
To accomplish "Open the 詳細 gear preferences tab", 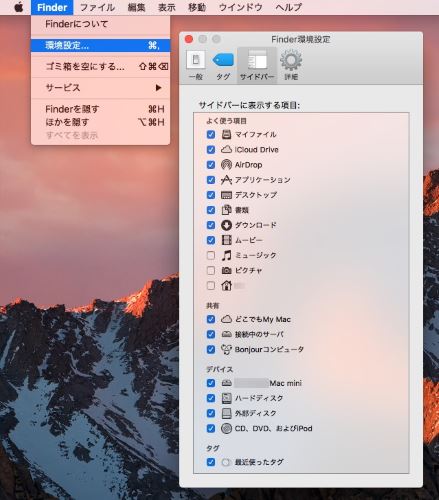I will (291, 66).
